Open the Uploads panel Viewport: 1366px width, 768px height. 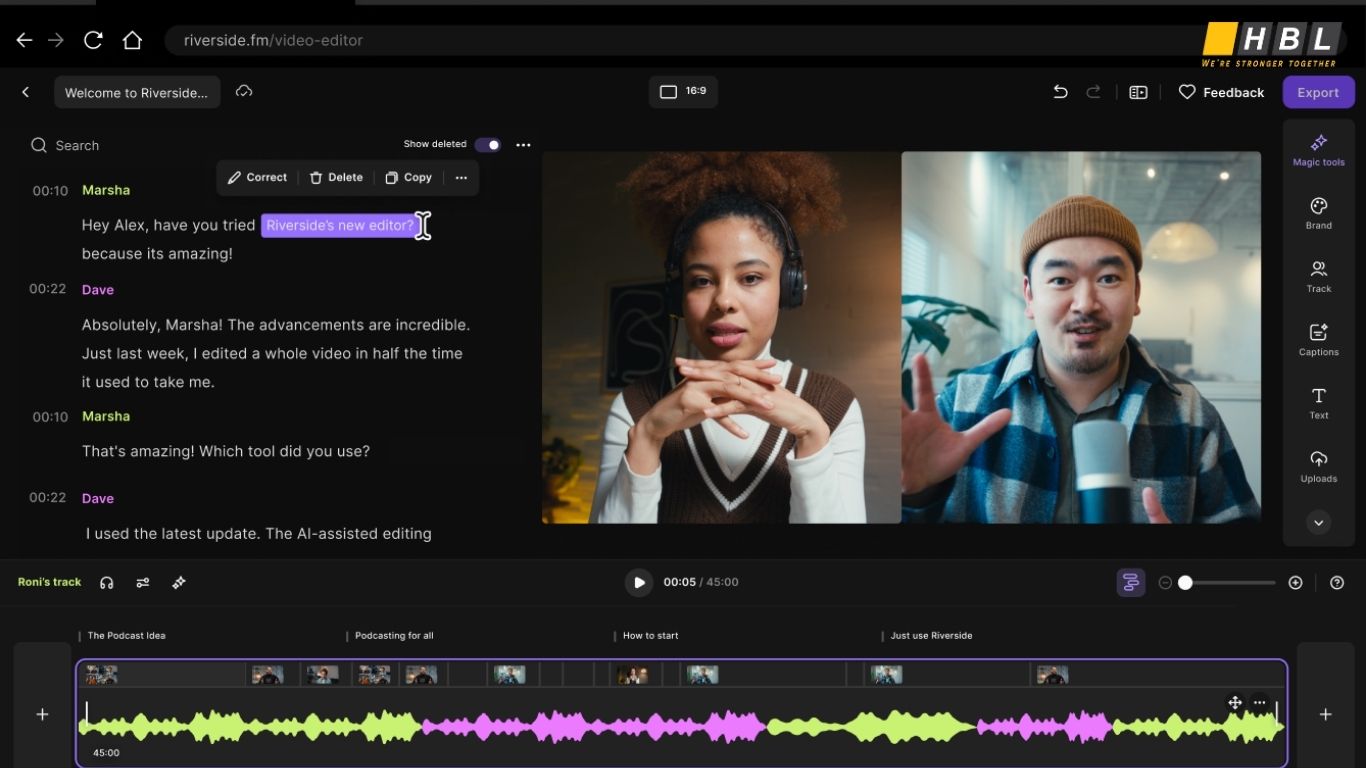(1318, 466)
